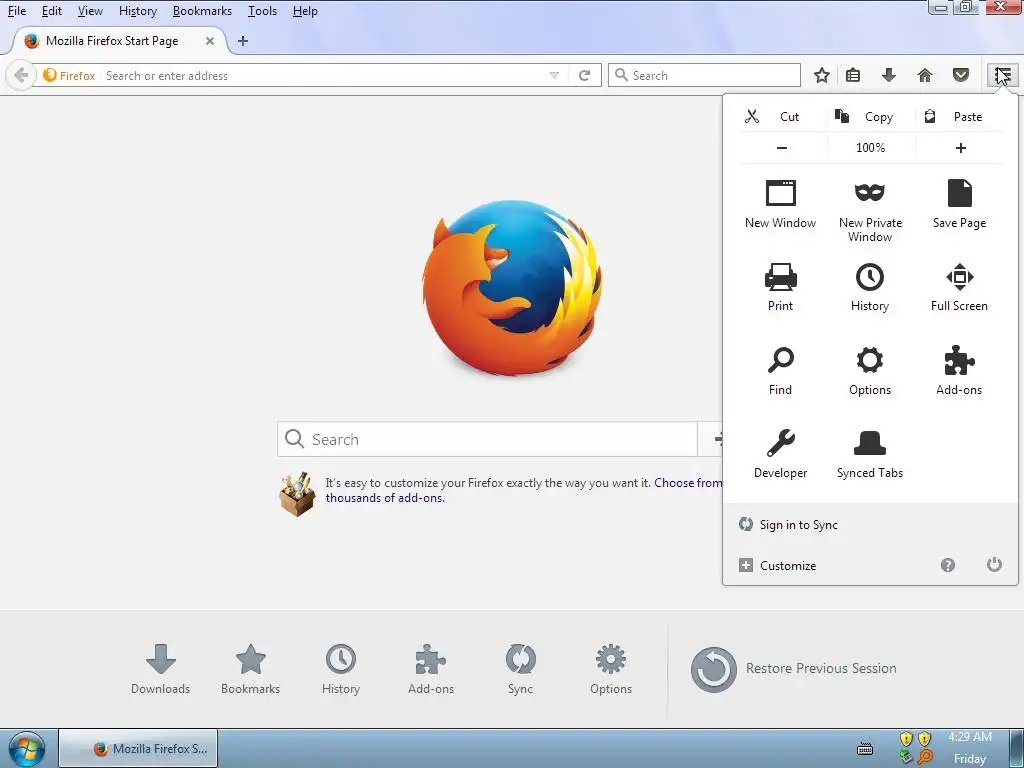This screenshot has width=1024, height=768.
Task: Open Add-ons from the menu panel
Action: pos(959,371)
